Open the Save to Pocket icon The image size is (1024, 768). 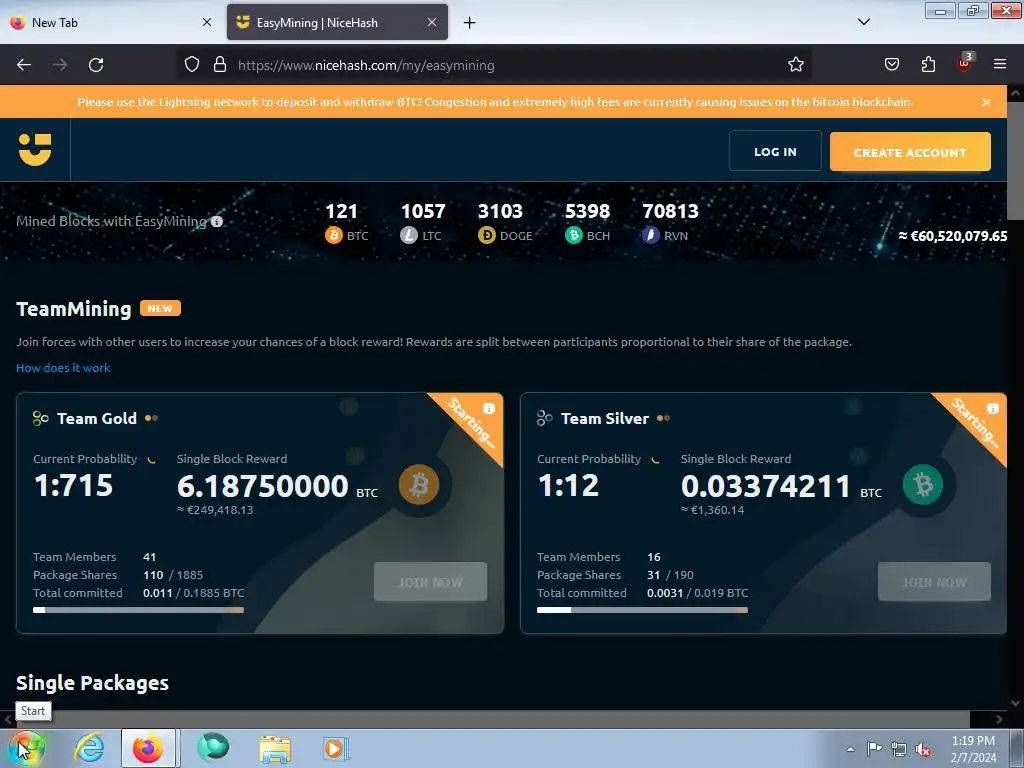[x=892, y=65]
